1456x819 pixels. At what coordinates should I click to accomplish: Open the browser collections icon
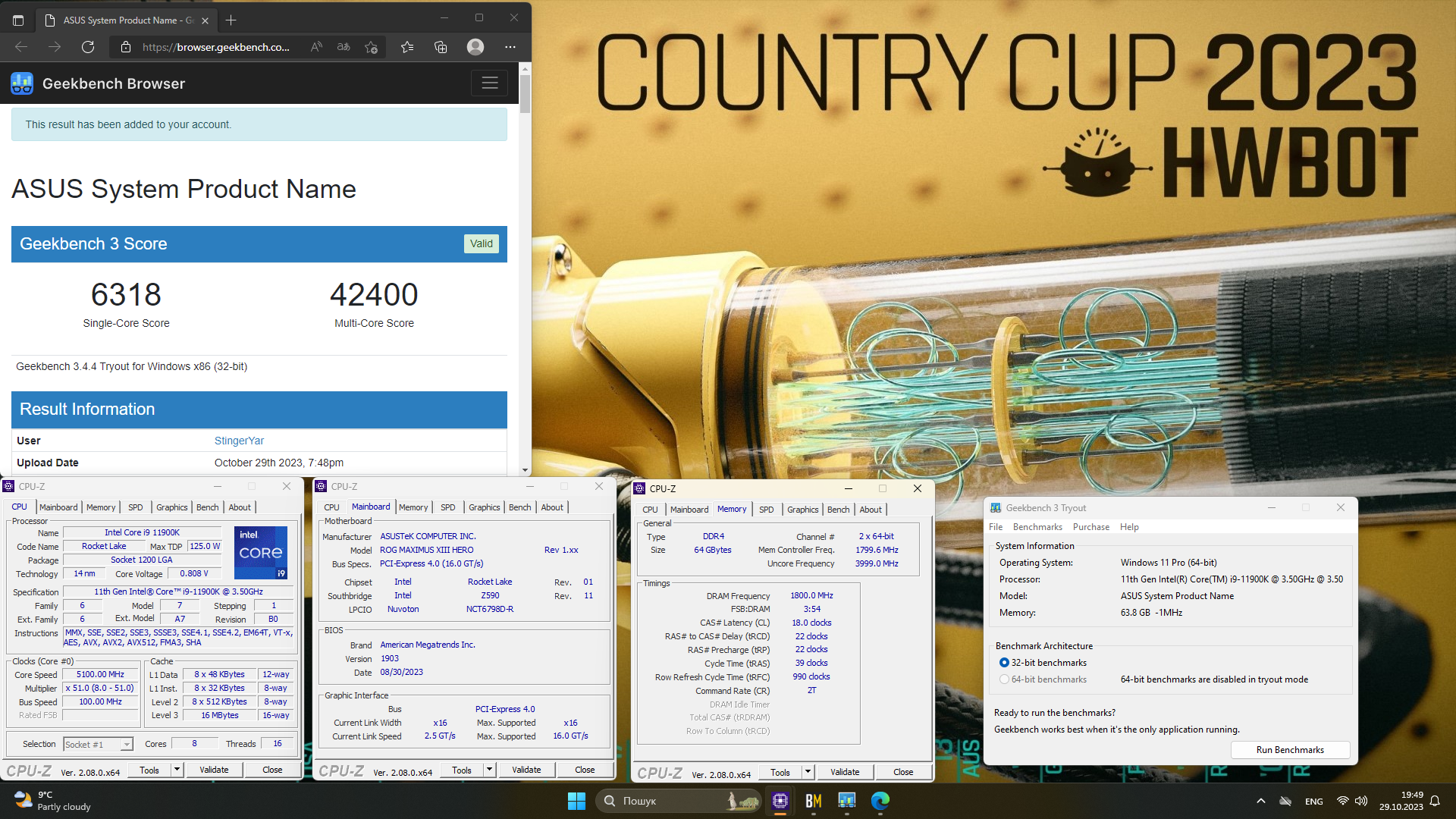pyautogui.click(x=441, y=47)
